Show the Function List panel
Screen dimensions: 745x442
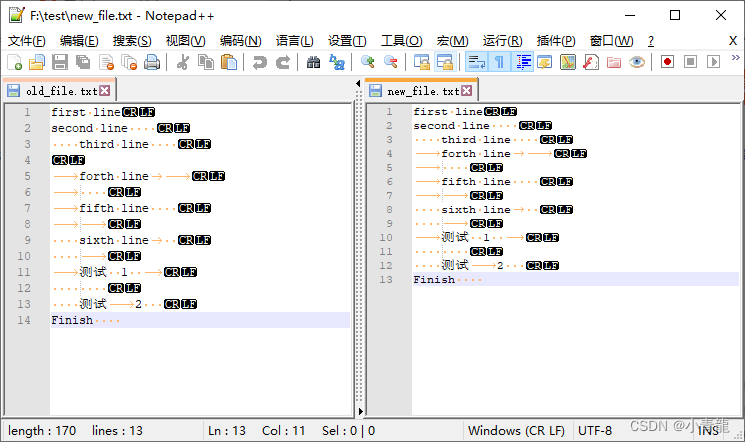[591, 62]
